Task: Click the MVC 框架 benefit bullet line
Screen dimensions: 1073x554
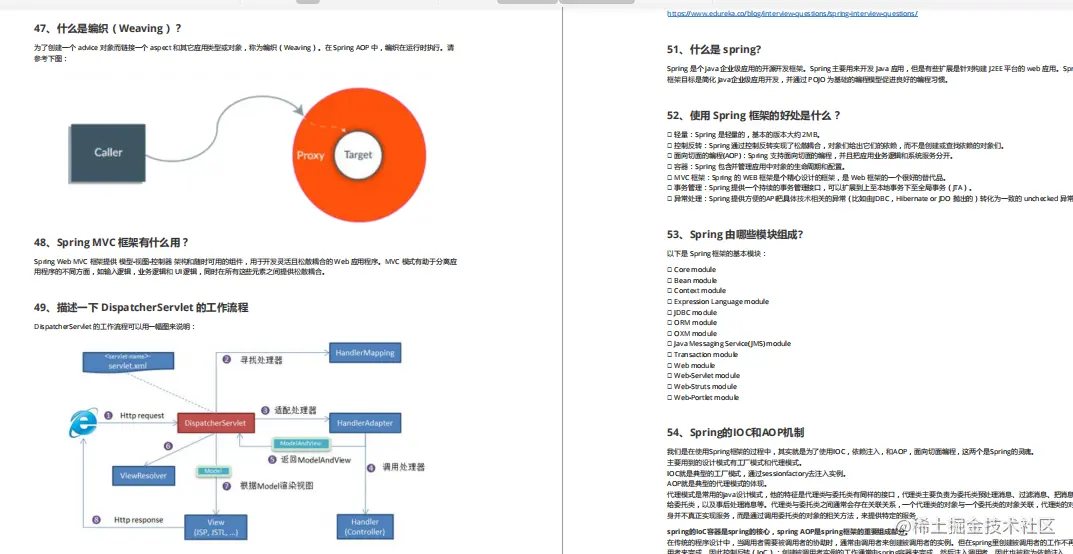Action: click(807, 177)
